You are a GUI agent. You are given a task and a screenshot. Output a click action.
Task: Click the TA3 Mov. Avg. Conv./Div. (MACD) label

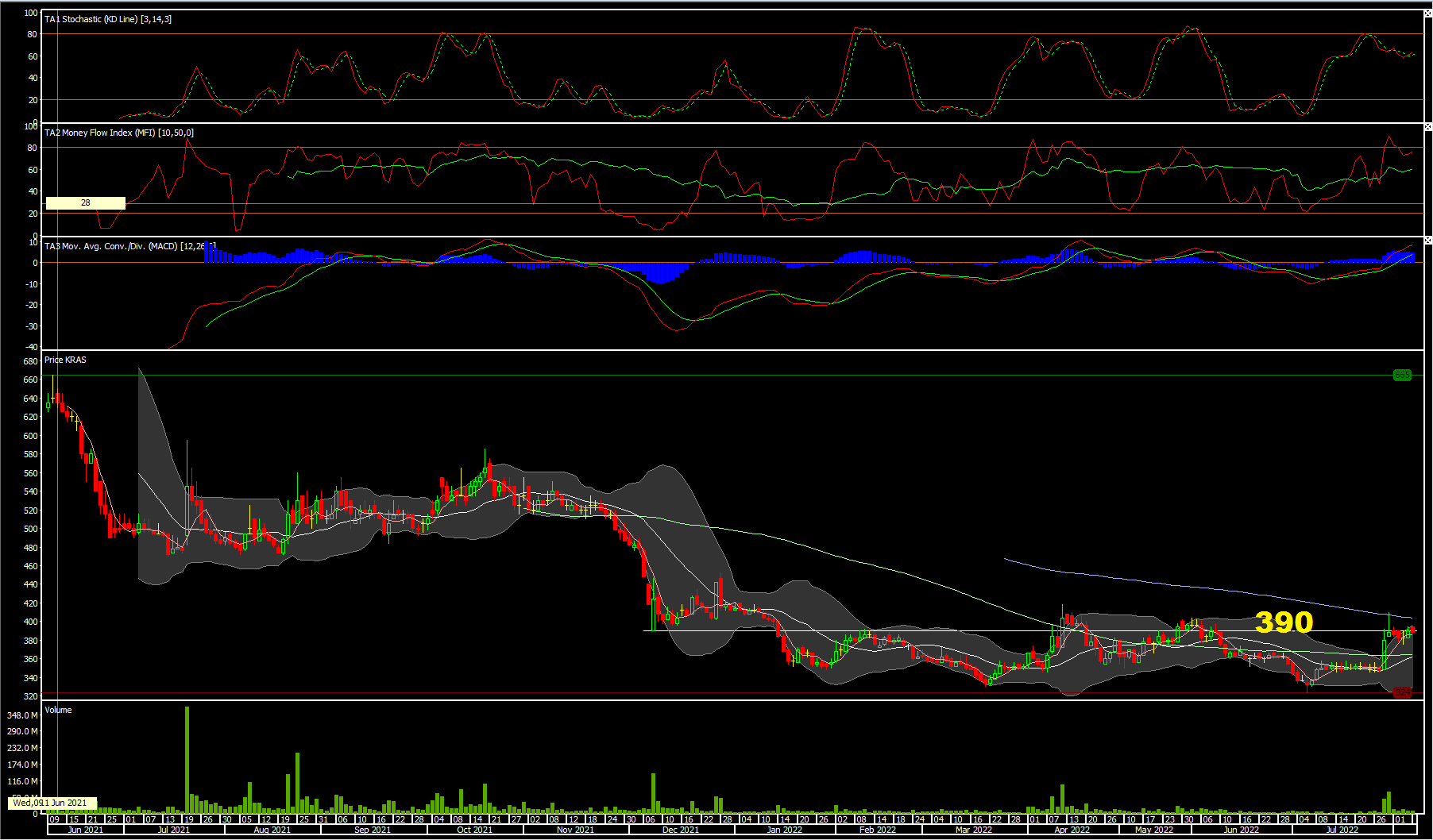[x=129, y=246]
